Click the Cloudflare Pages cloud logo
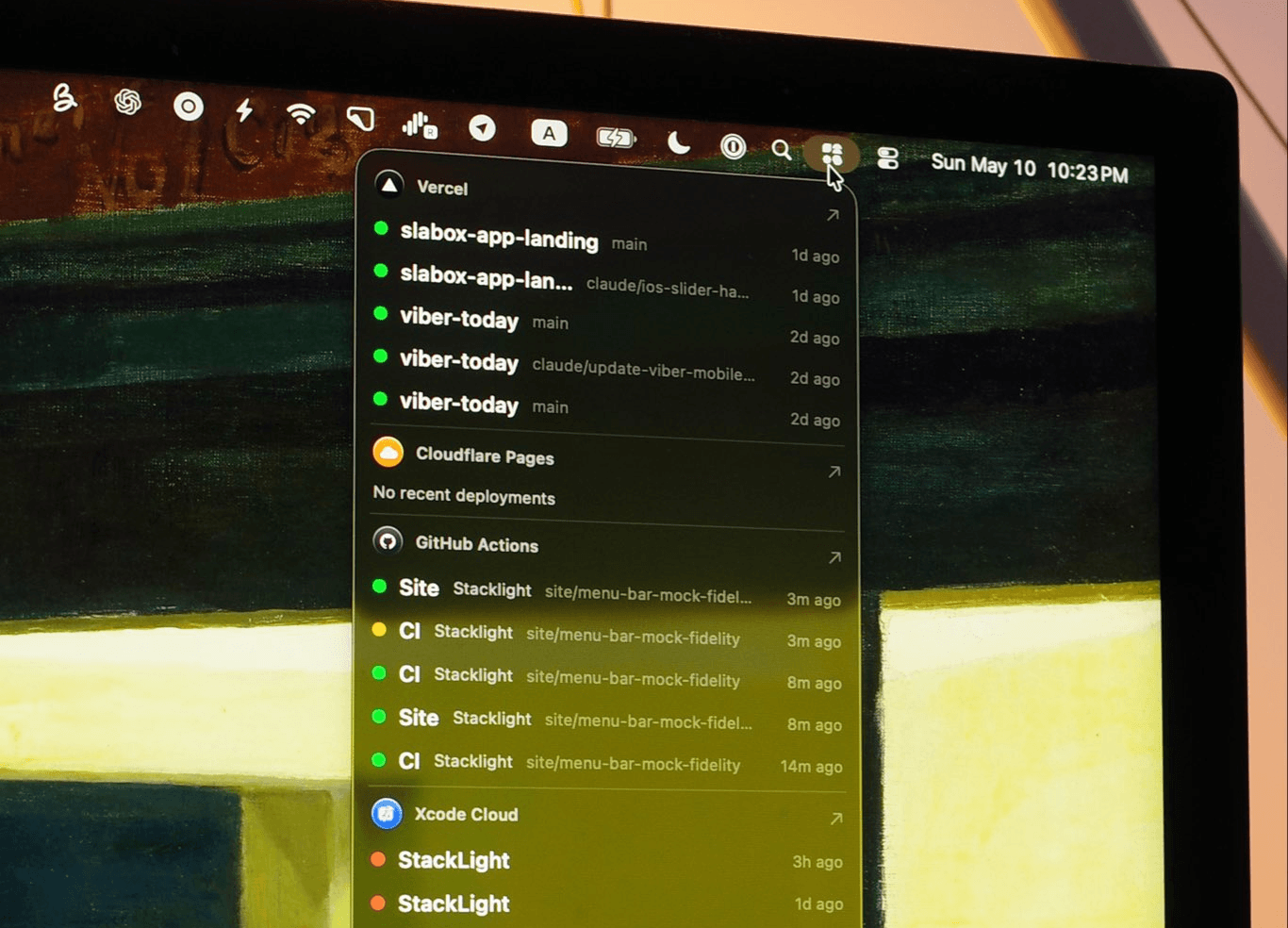 pos(388,452)
